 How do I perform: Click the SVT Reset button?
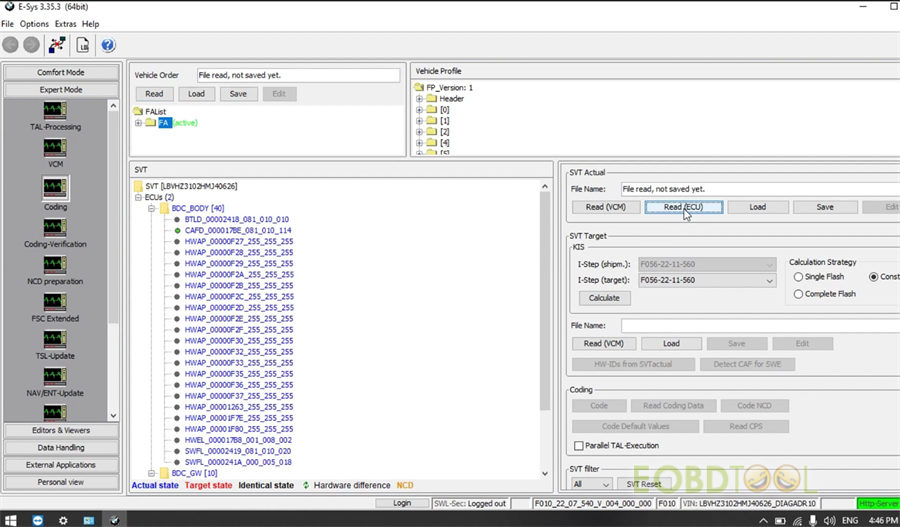click(x=643, y=484)
